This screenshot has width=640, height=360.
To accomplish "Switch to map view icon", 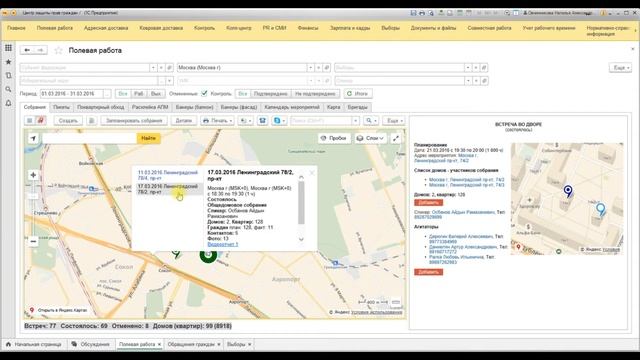I will coord(40,121).
